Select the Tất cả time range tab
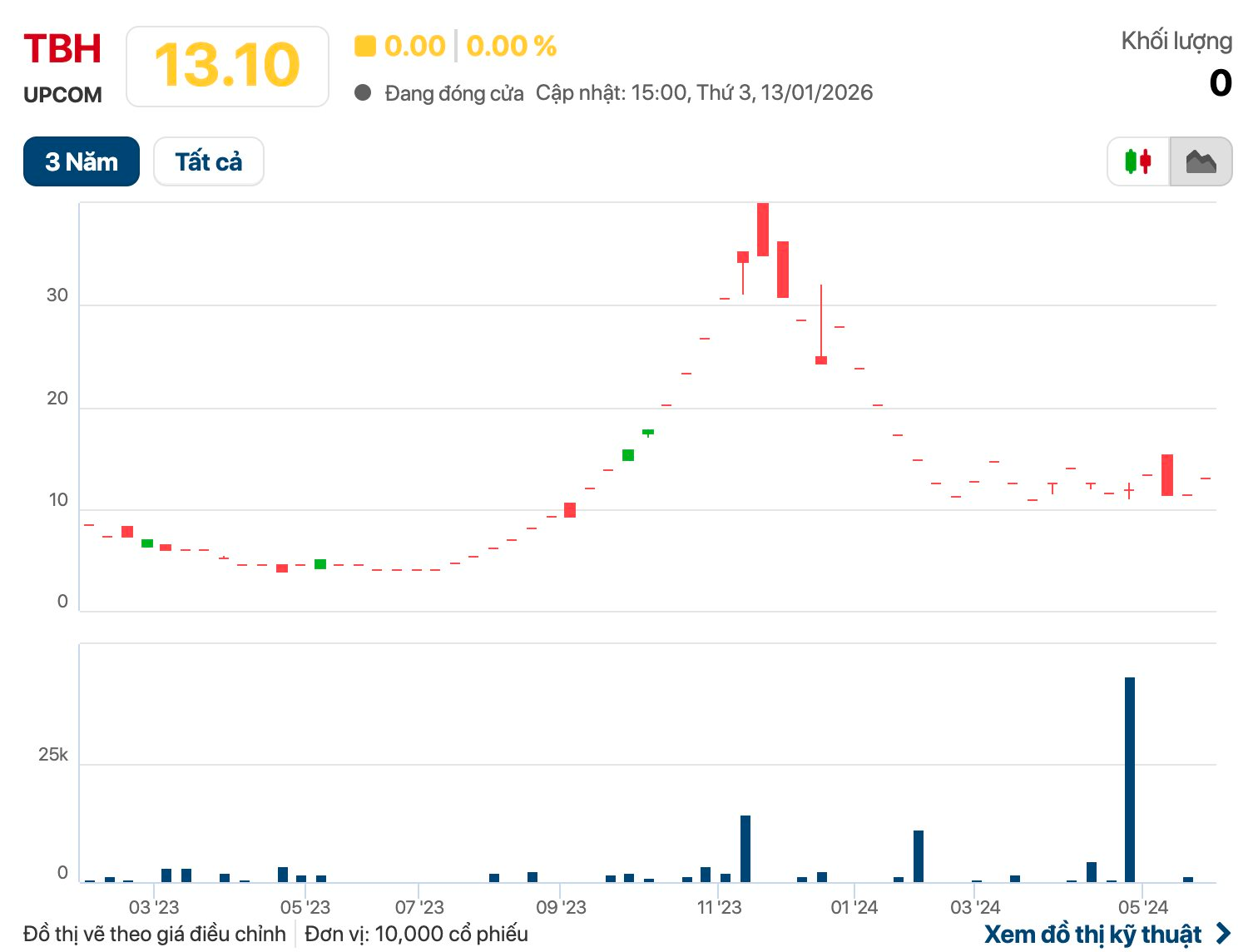 pyautogui.click(x=209, y=161)
